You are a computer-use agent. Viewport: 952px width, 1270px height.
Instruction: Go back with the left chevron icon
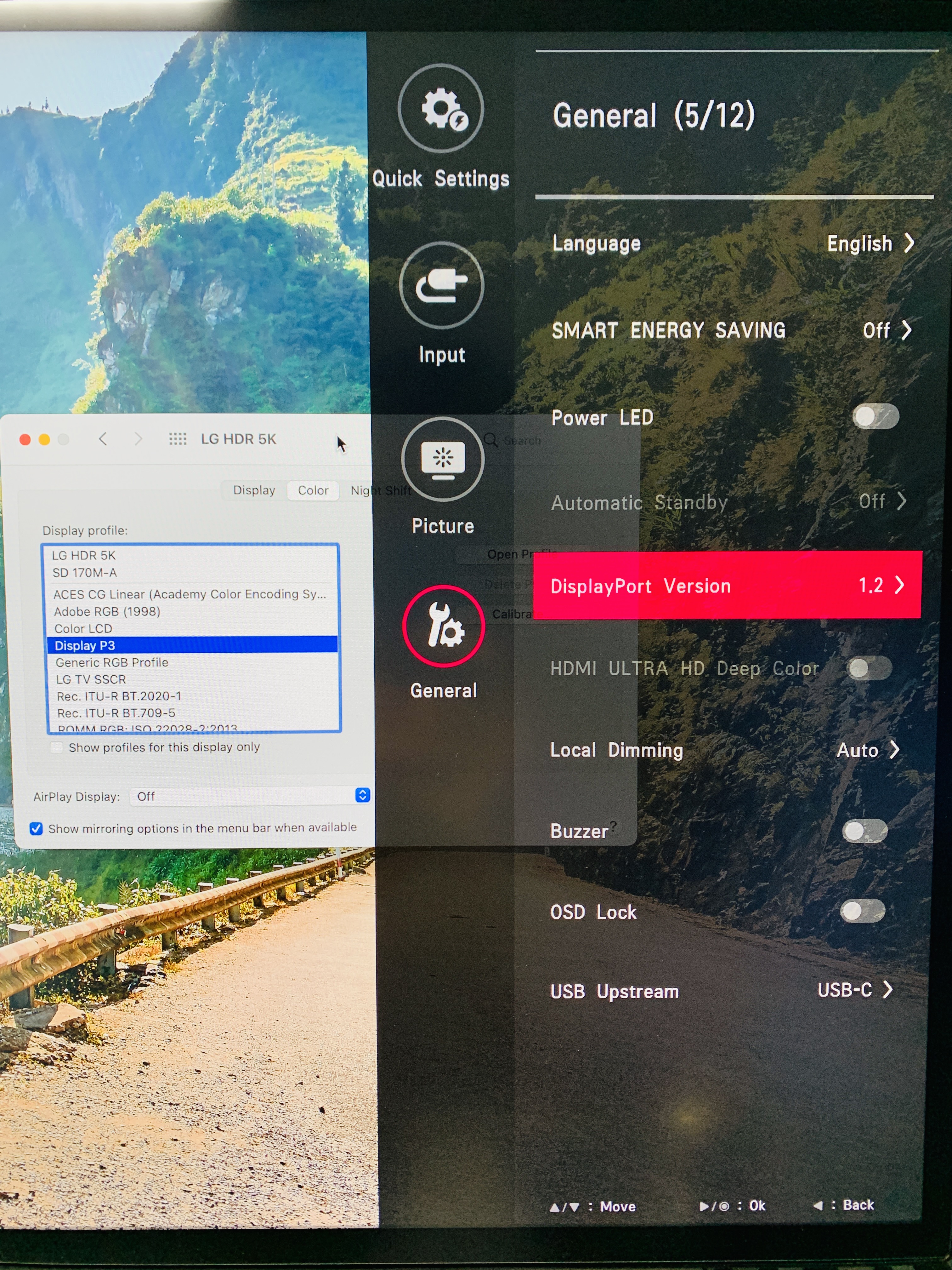(x=103, y=439)
